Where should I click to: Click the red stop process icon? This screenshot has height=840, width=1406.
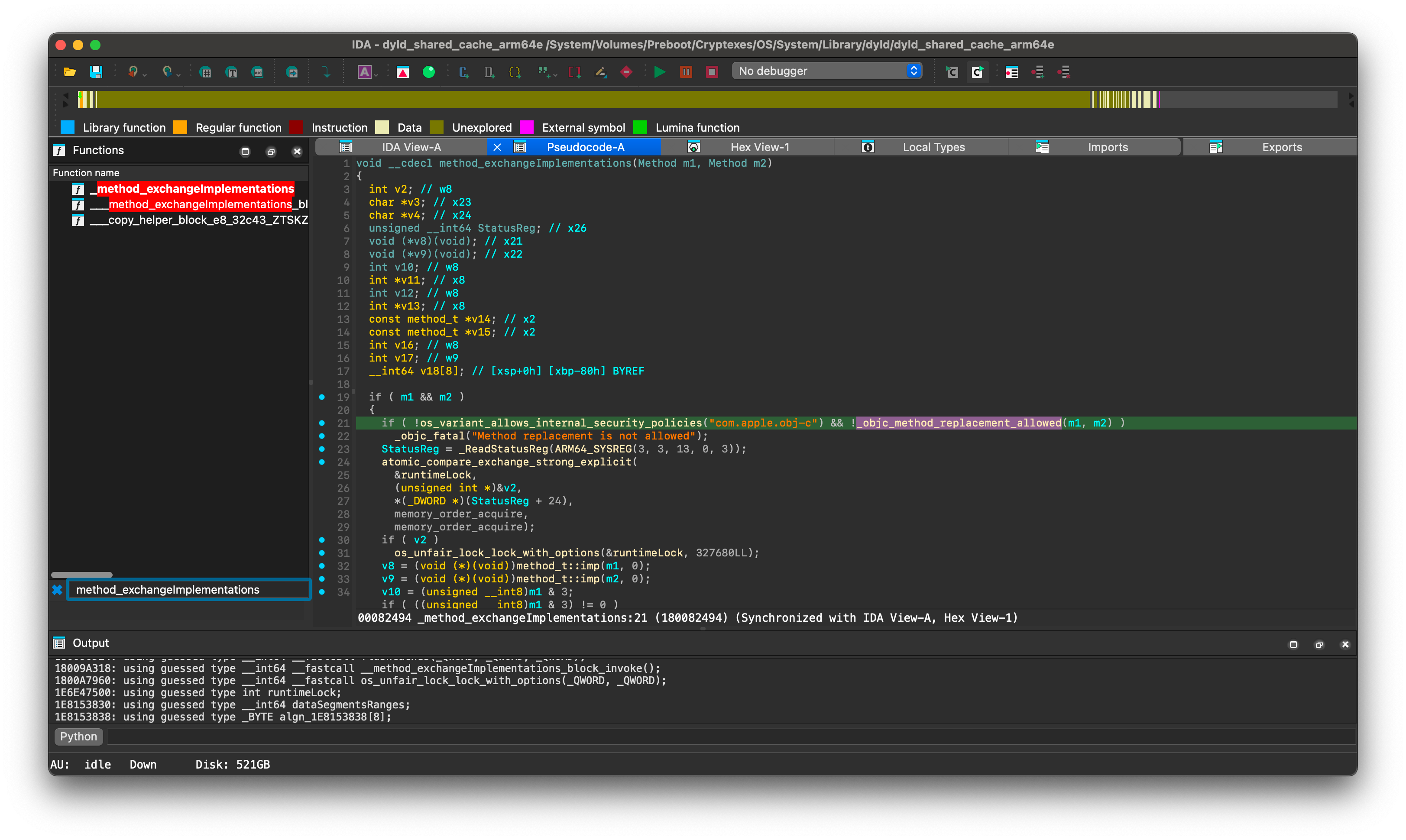tap(712, 72)
